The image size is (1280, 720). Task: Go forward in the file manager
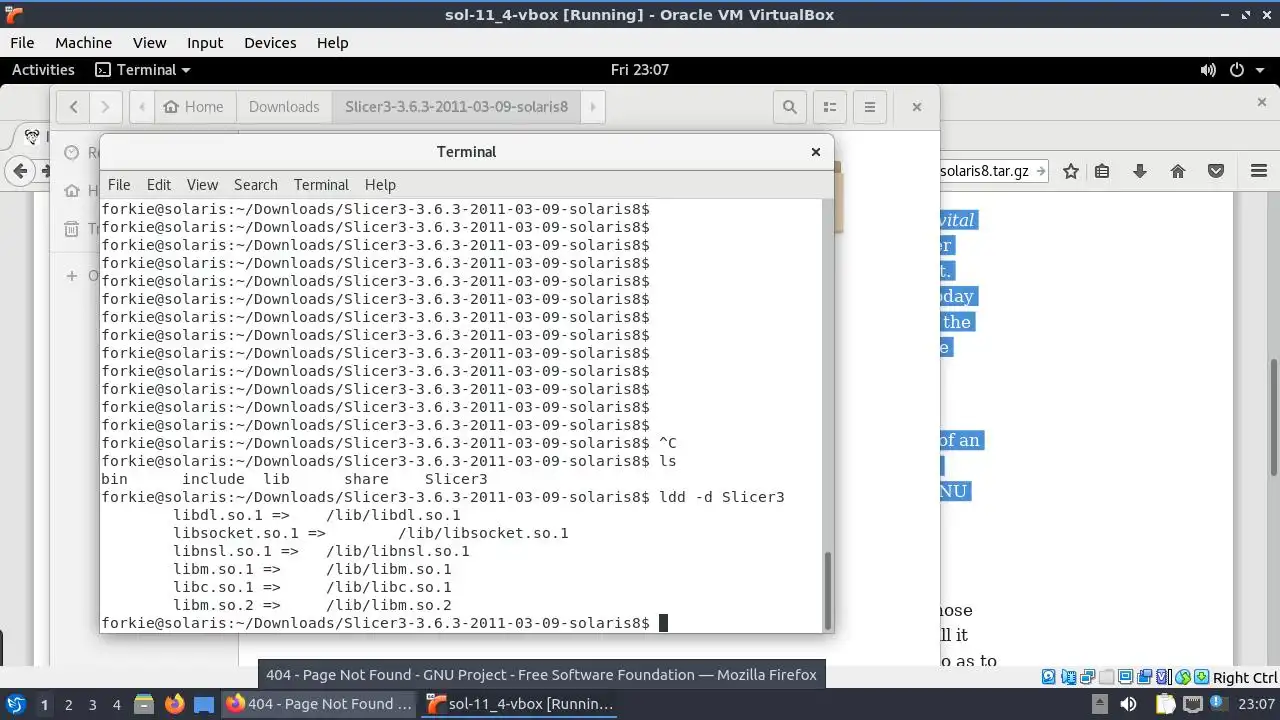point(105,107)
